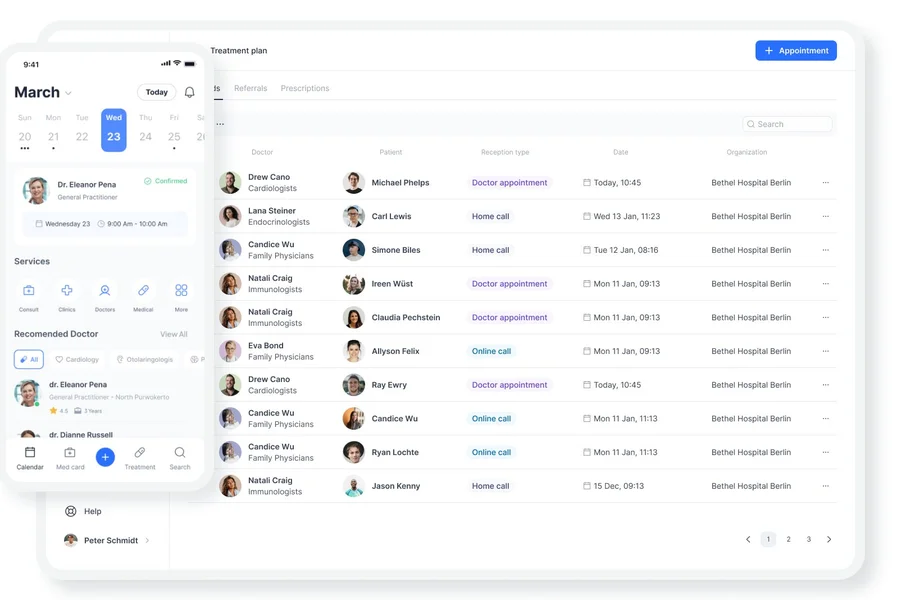This screenshot has width=900, height=600.
Task: Select Wed 23 in the calendar strip
Action: pyautogui.click(x=114, y=130)
